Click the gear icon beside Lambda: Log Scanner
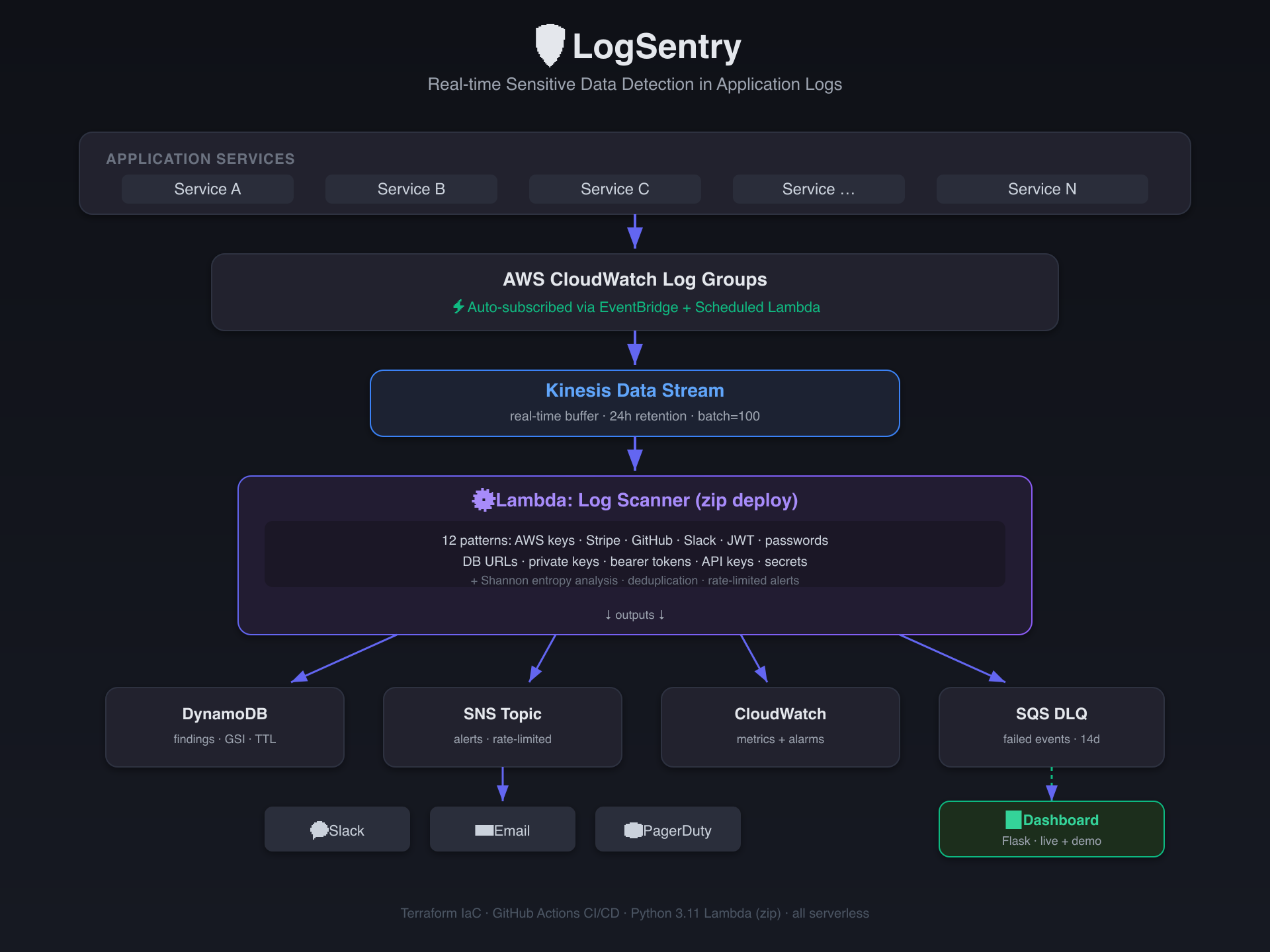The height and width of the screenshot is (952, 1270). [x=484, y=500]
